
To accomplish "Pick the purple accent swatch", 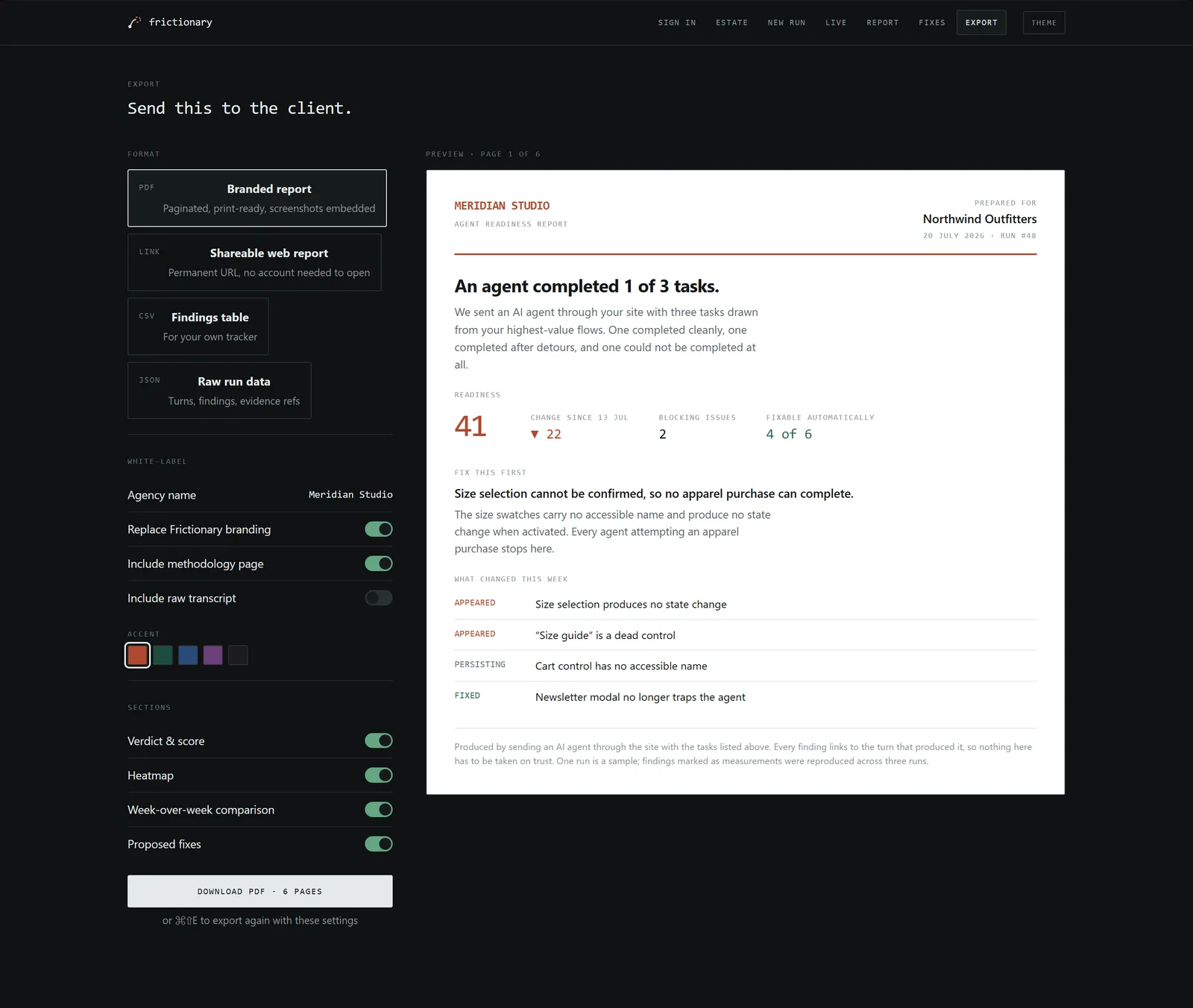I will tap(213, 655).
